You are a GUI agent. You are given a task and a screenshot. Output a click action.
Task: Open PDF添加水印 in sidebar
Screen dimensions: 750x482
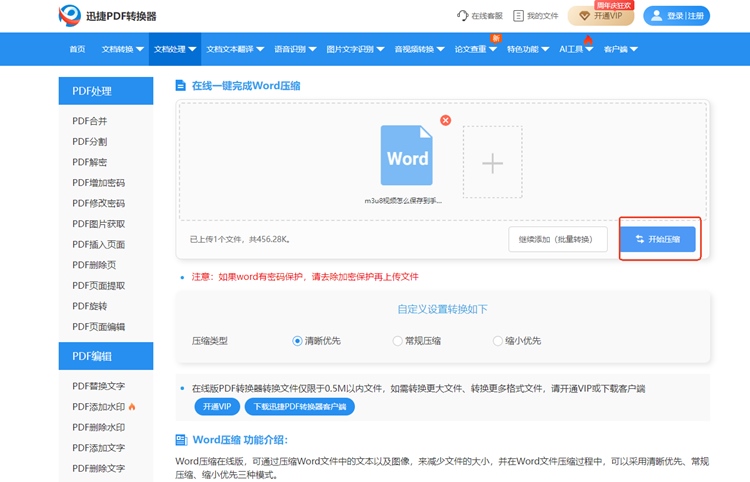pos(99,406)
